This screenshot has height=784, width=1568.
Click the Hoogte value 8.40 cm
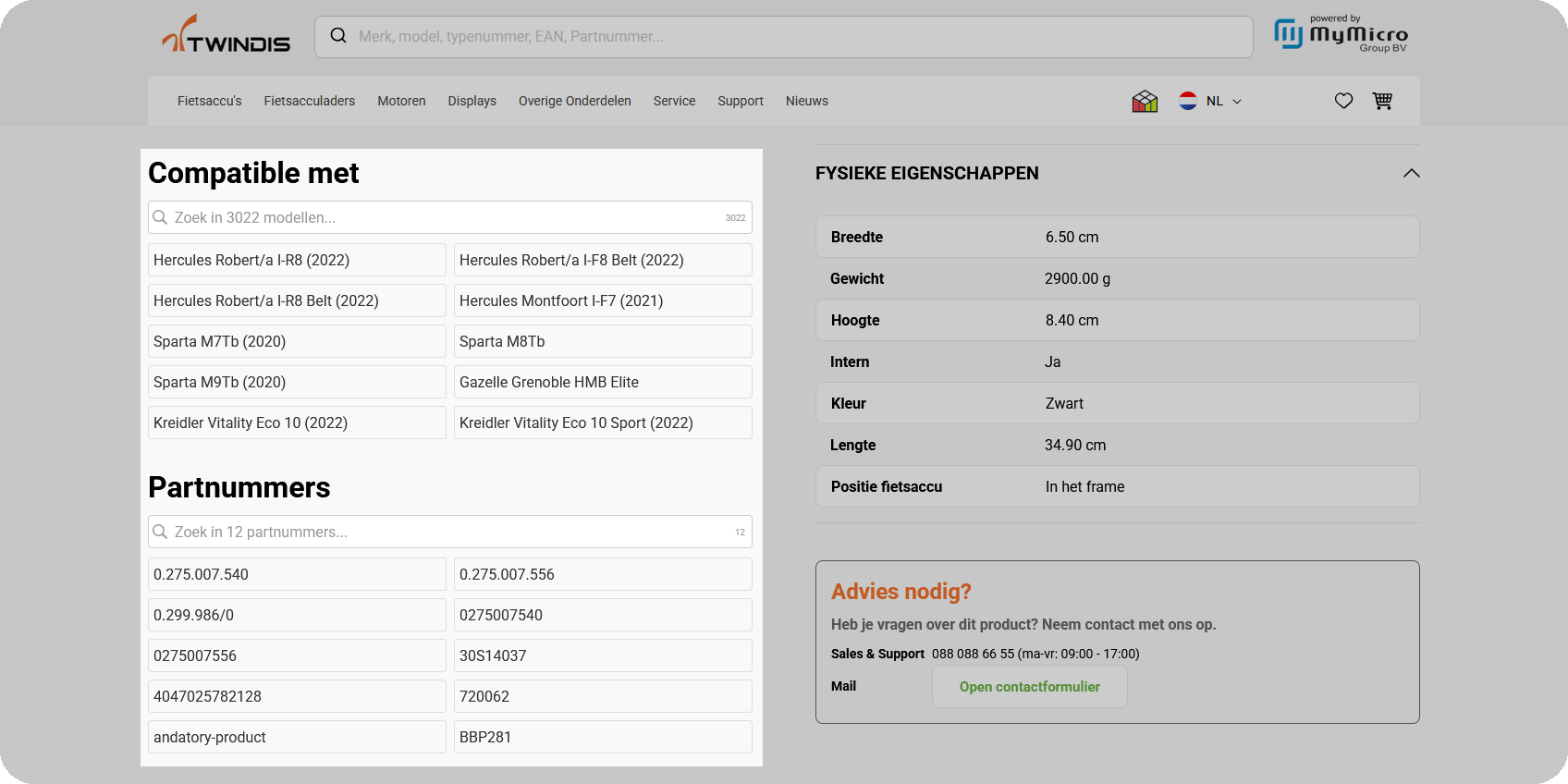point(1072,320)
